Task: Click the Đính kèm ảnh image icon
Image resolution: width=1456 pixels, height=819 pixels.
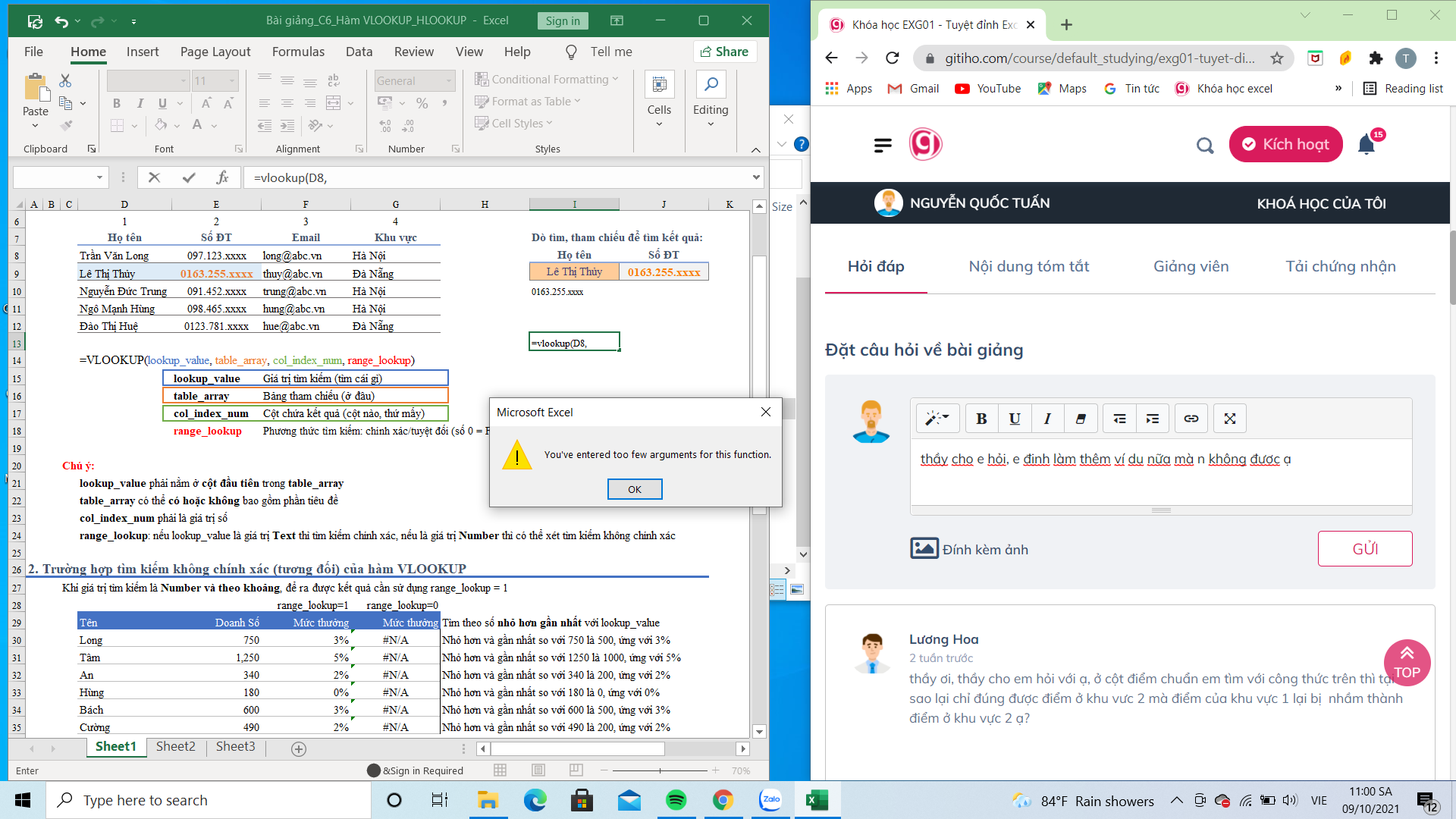Action: pos(924,548)
